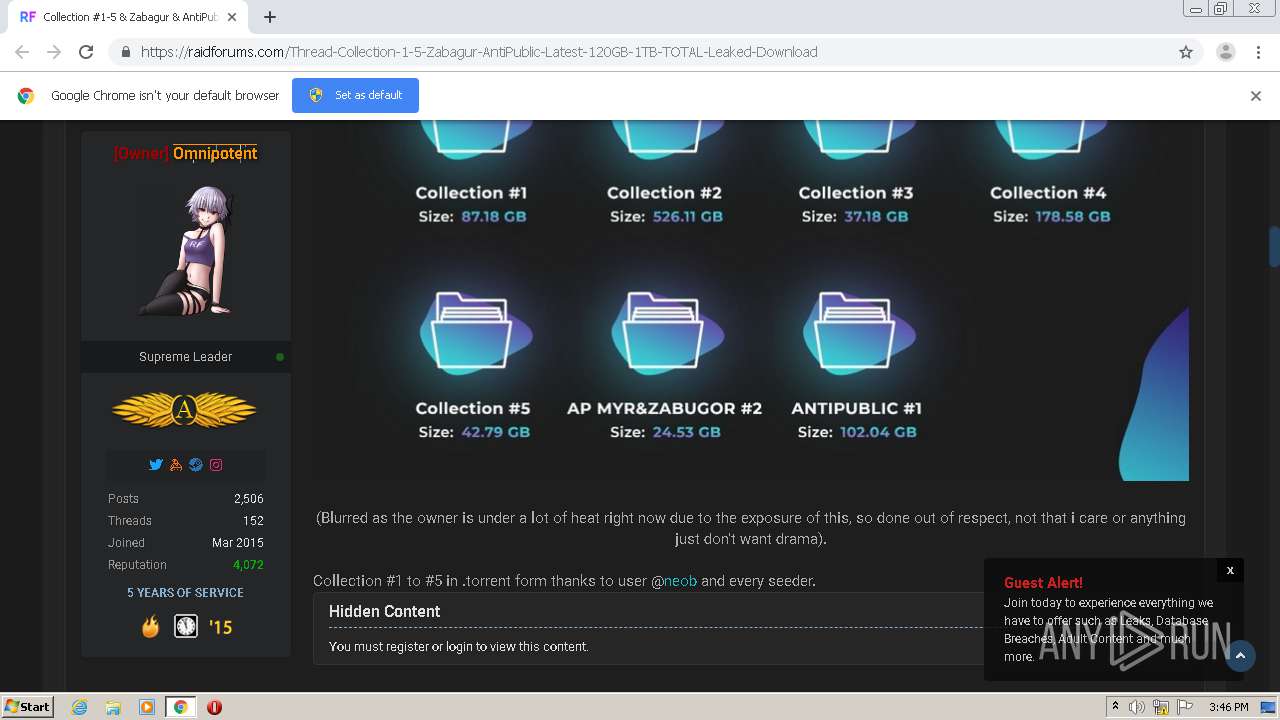Open the Chrome three-dot menu
Screen dimensions: 1280x720
click(x=1258, y=52)
